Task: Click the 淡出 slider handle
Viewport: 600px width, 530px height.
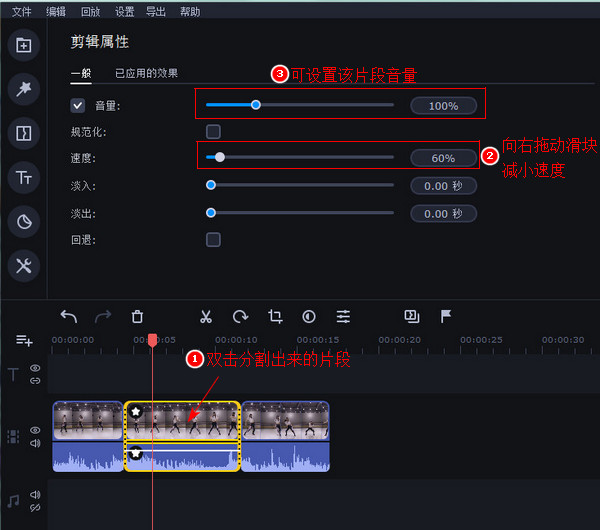Action: [x=211, y=213]
